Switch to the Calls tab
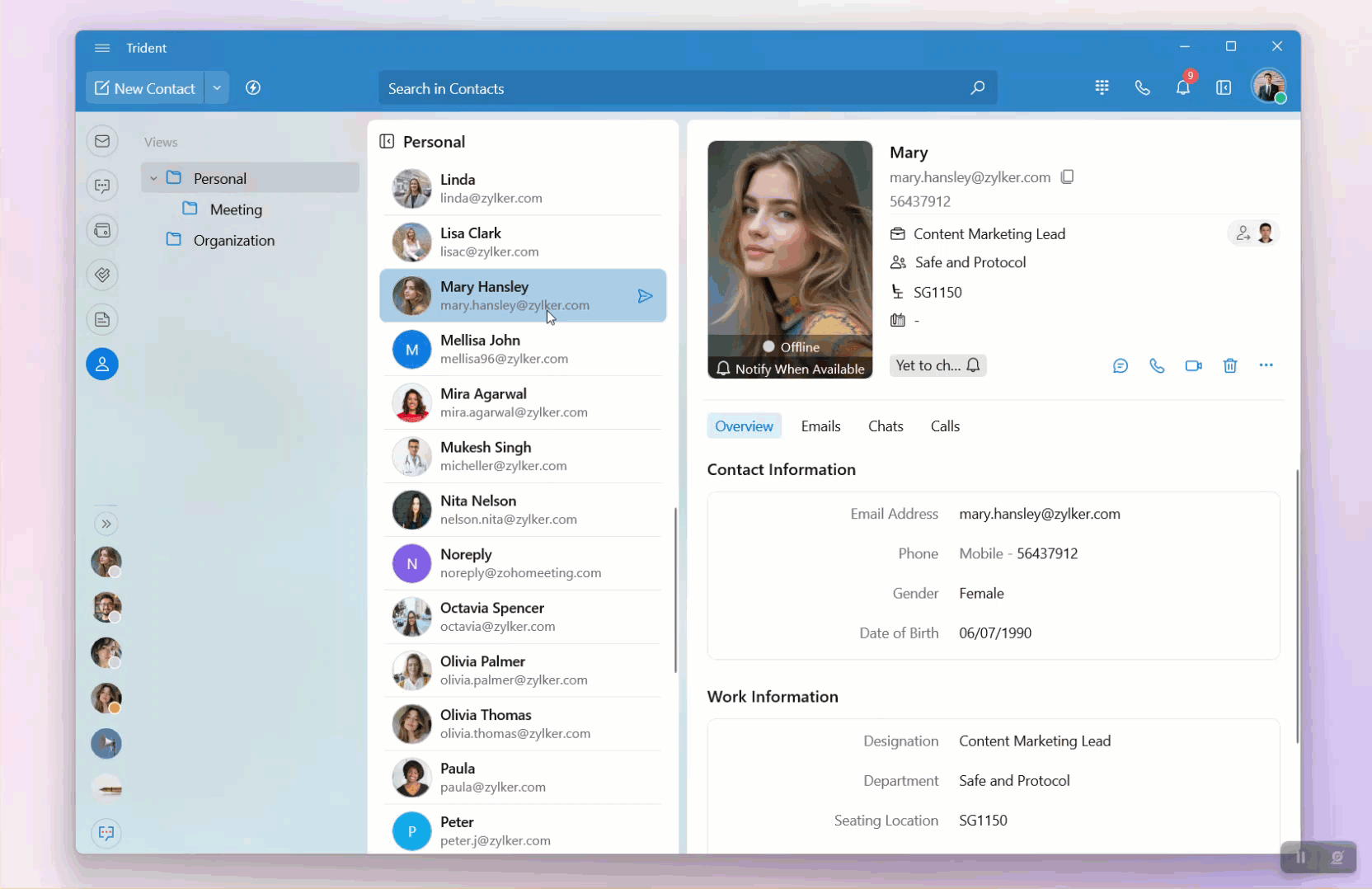This screenshot has width=1372, height=889. tap(945, 426)
